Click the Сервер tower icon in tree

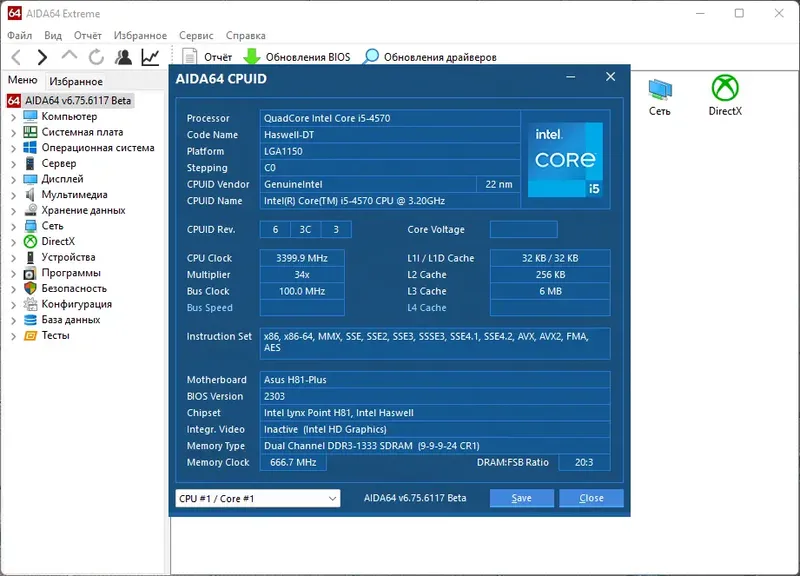click(x=30, y=163)
